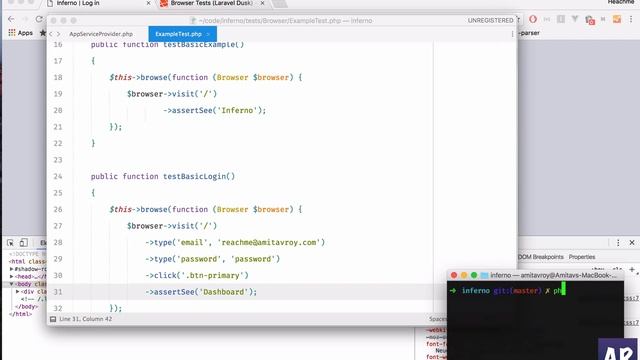Click the 'Inferno' string in assertSee
This screenshot has width=640, height=360.
coord(237,110)
